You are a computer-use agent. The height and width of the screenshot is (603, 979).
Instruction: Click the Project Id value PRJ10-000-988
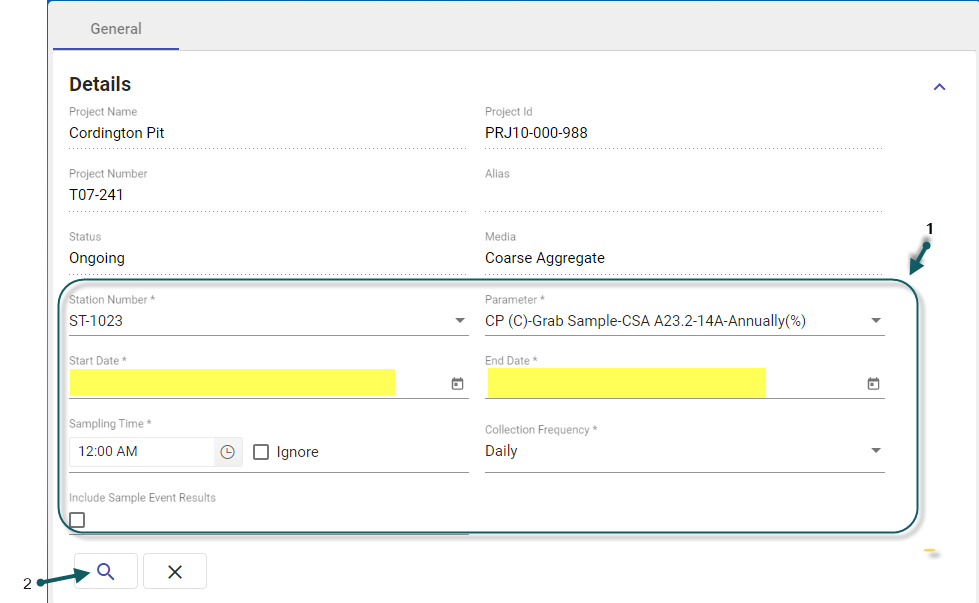click(x=543, y=133)
